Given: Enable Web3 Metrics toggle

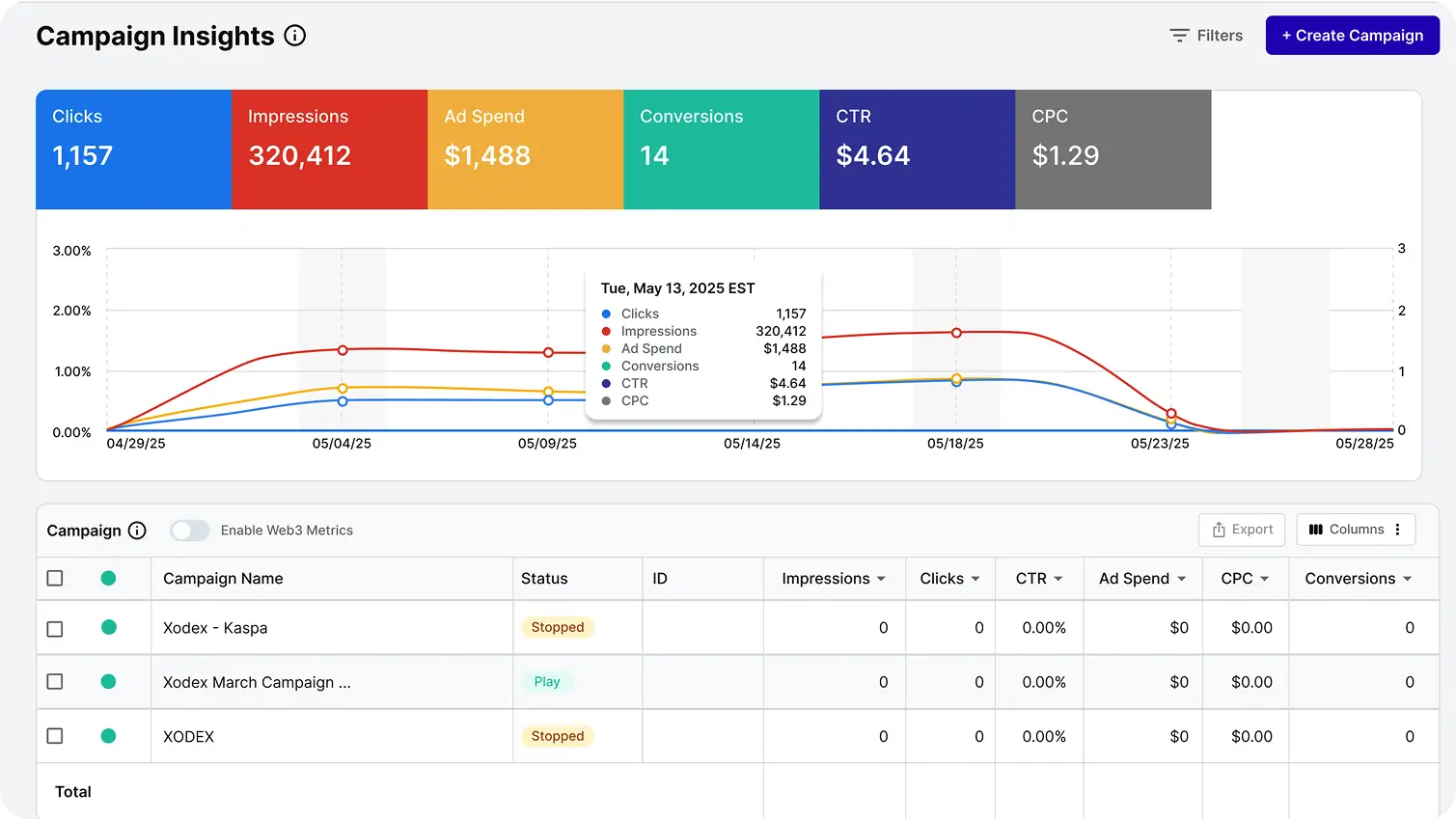Looking at the screenshot, I should tap(190, 531).
